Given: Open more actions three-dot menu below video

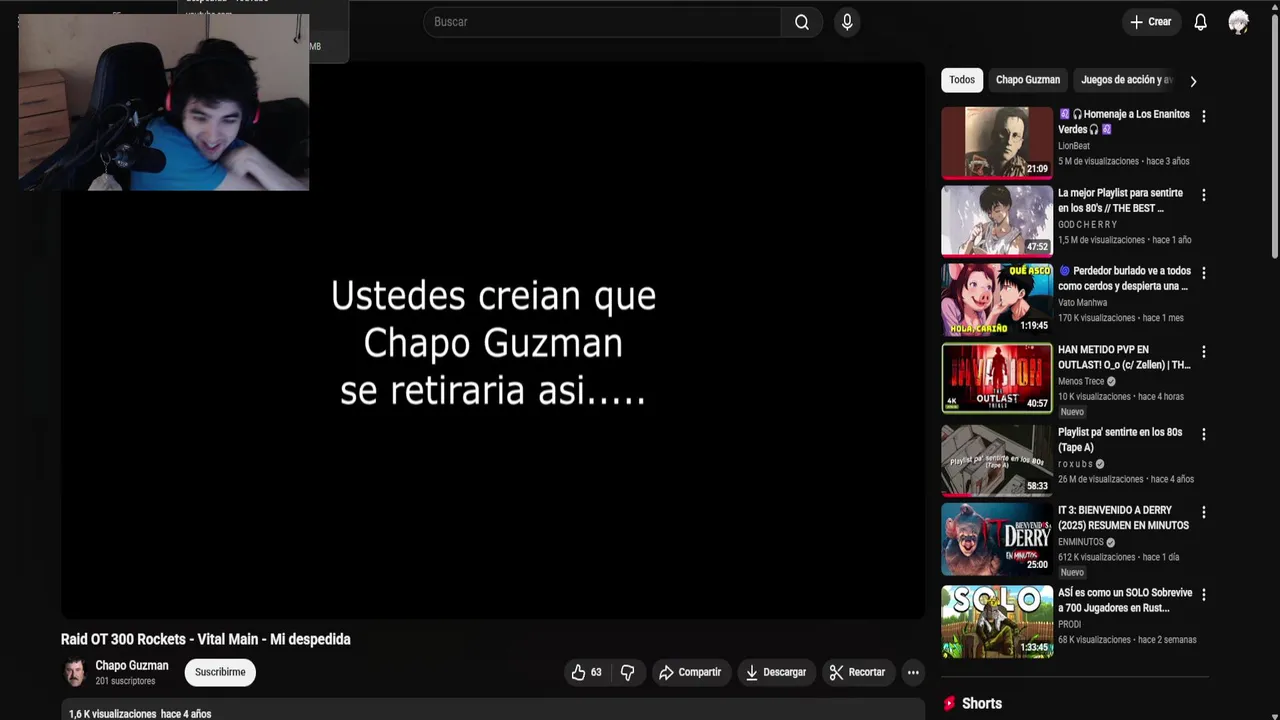Looking at the screenshot, I should pyautogui.click(x=913, y=672).
